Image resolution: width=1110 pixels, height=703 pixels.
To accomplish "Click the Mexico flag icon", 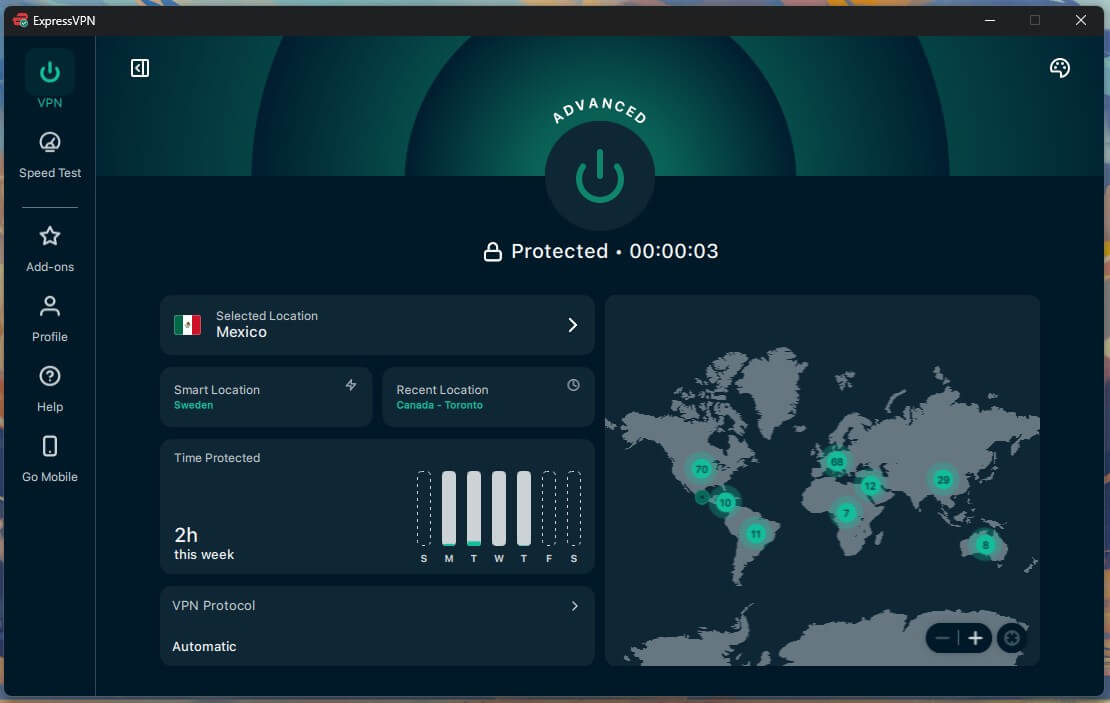I will coord(188,325).
